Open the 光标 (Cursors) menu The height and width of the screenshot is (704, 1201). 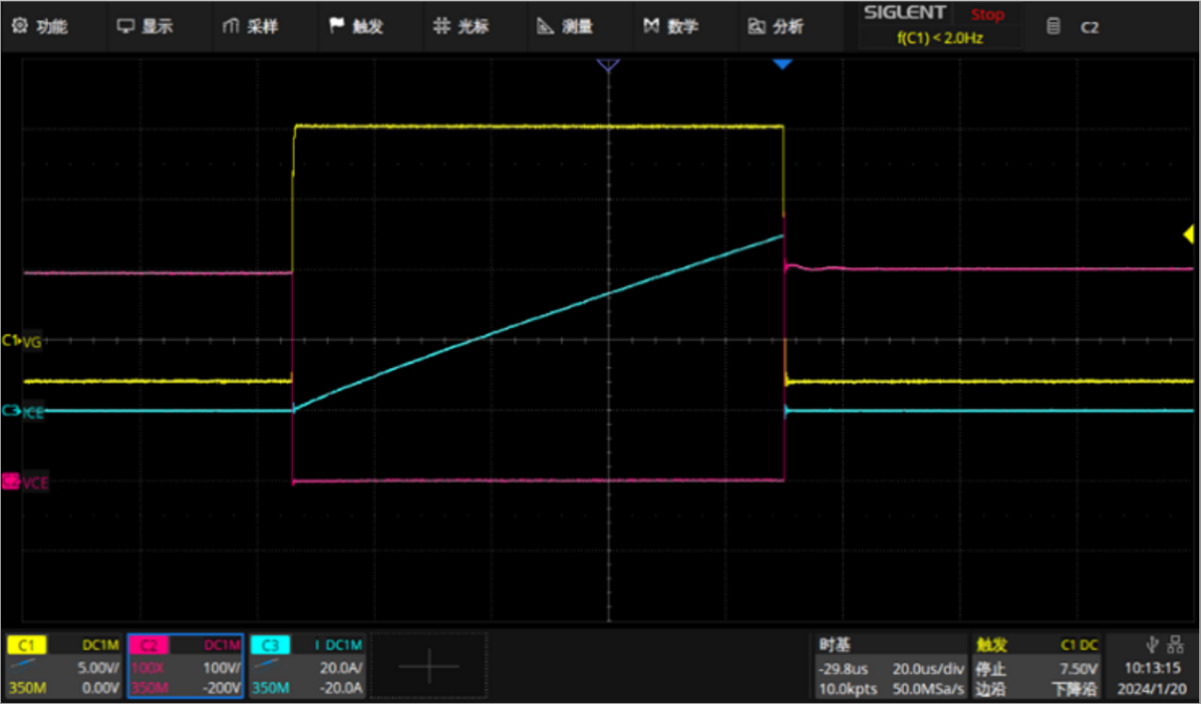(462, 27)
